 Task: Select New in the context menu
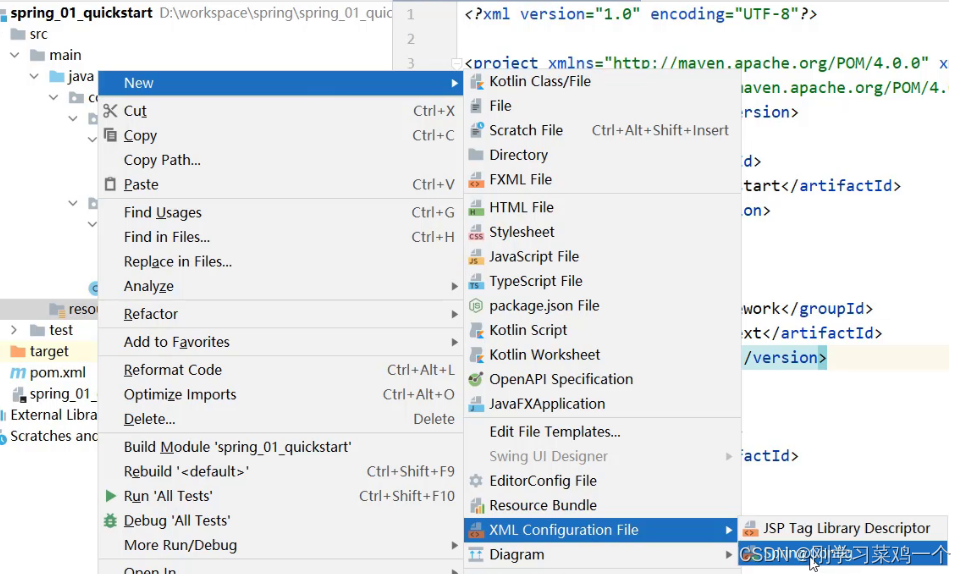point(281,83)
